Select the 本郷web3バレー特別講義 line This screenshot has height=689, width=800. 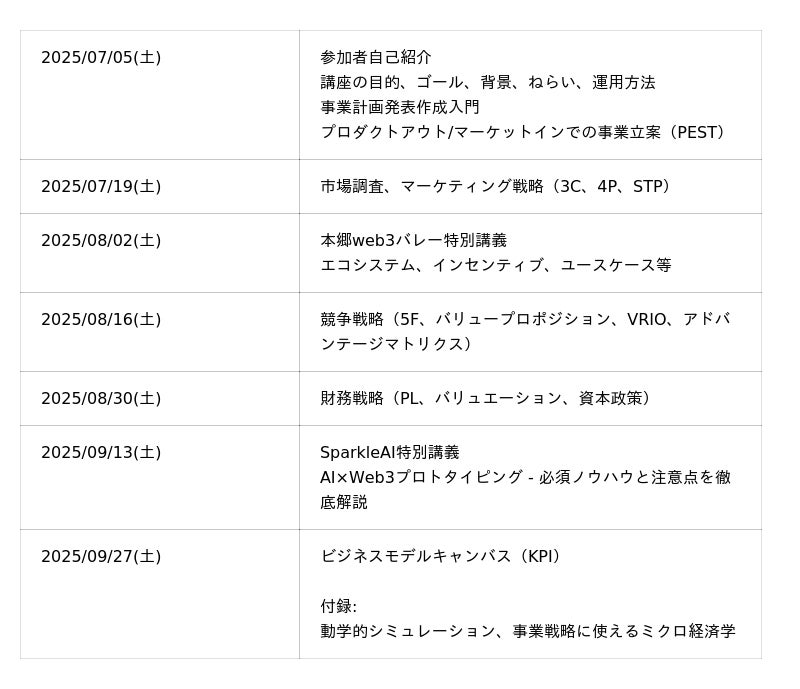[x=413, y=241]
